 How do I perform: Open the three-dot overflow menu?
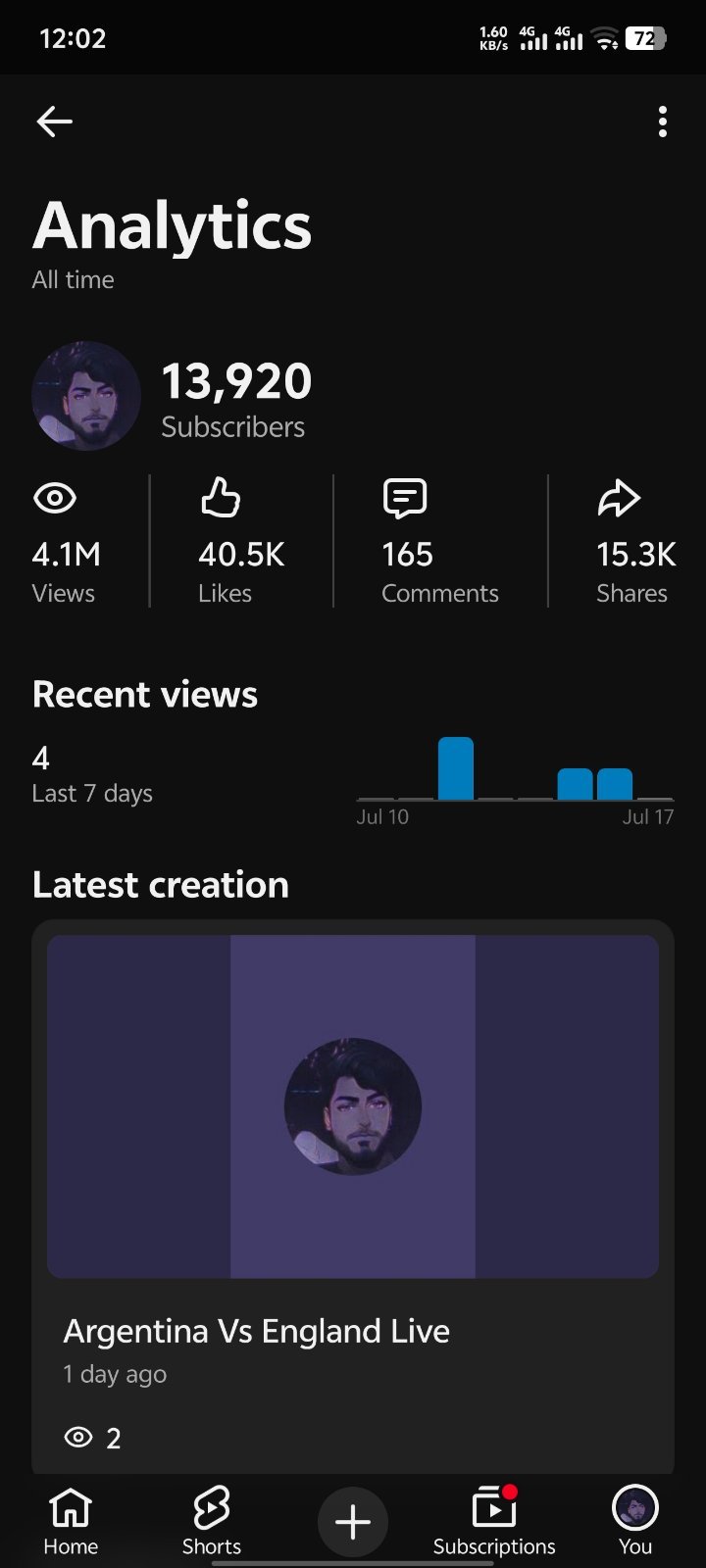663,122
